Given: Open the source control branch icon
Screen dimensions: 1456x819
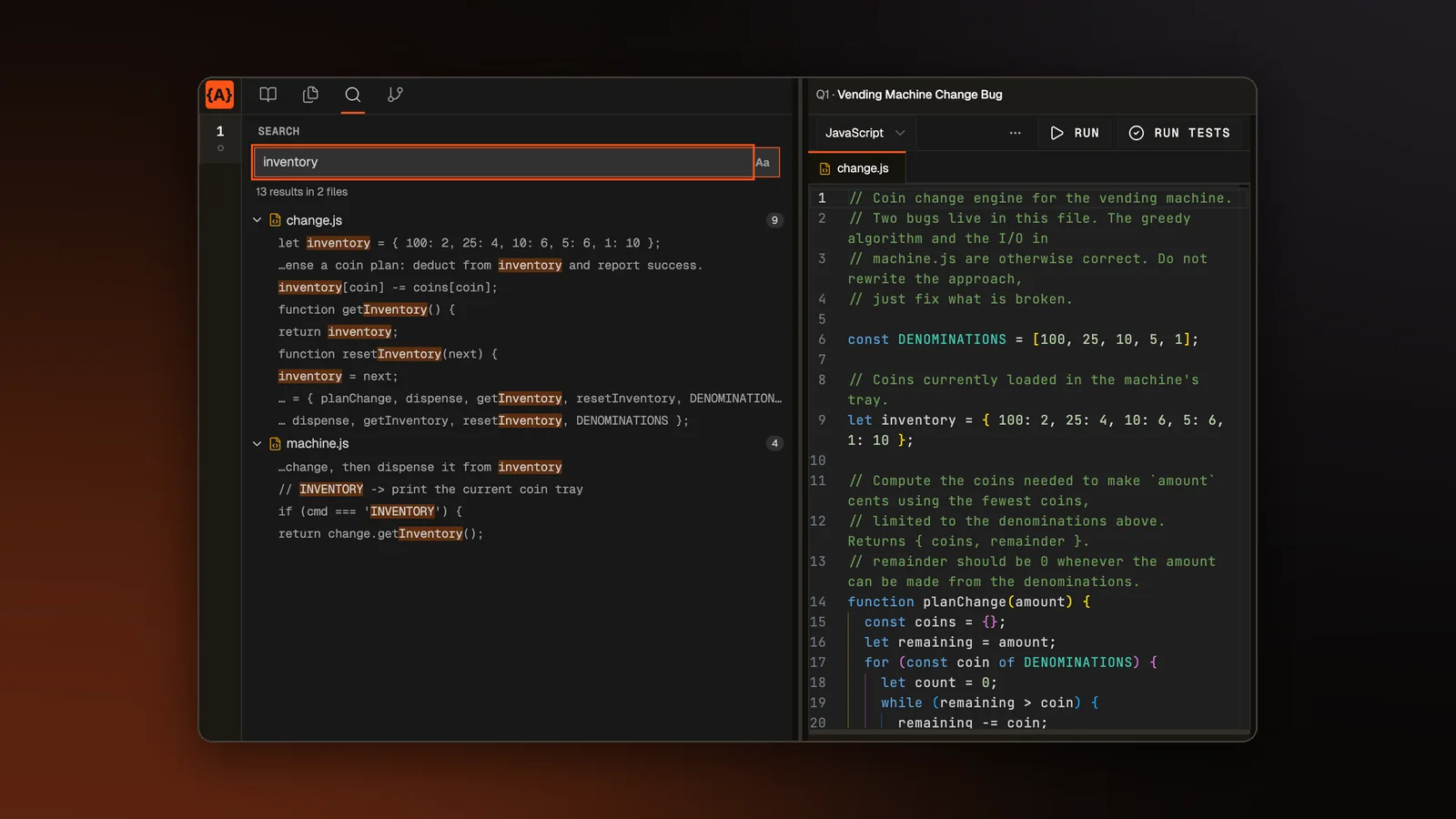Looking at the screenshot, I should pos(395,95).
